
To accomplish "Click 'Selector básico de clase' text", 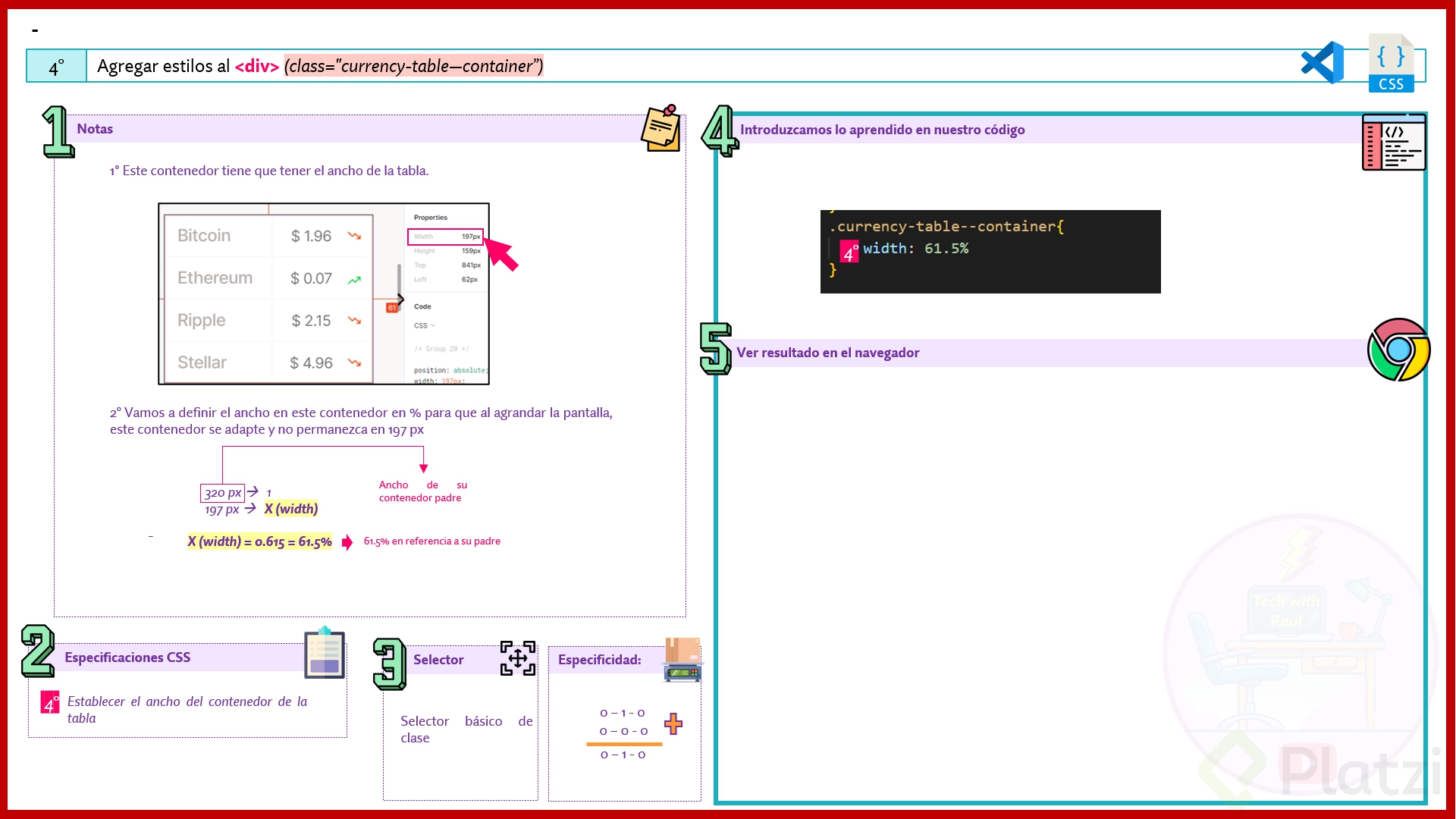I will tap(466, 730).
